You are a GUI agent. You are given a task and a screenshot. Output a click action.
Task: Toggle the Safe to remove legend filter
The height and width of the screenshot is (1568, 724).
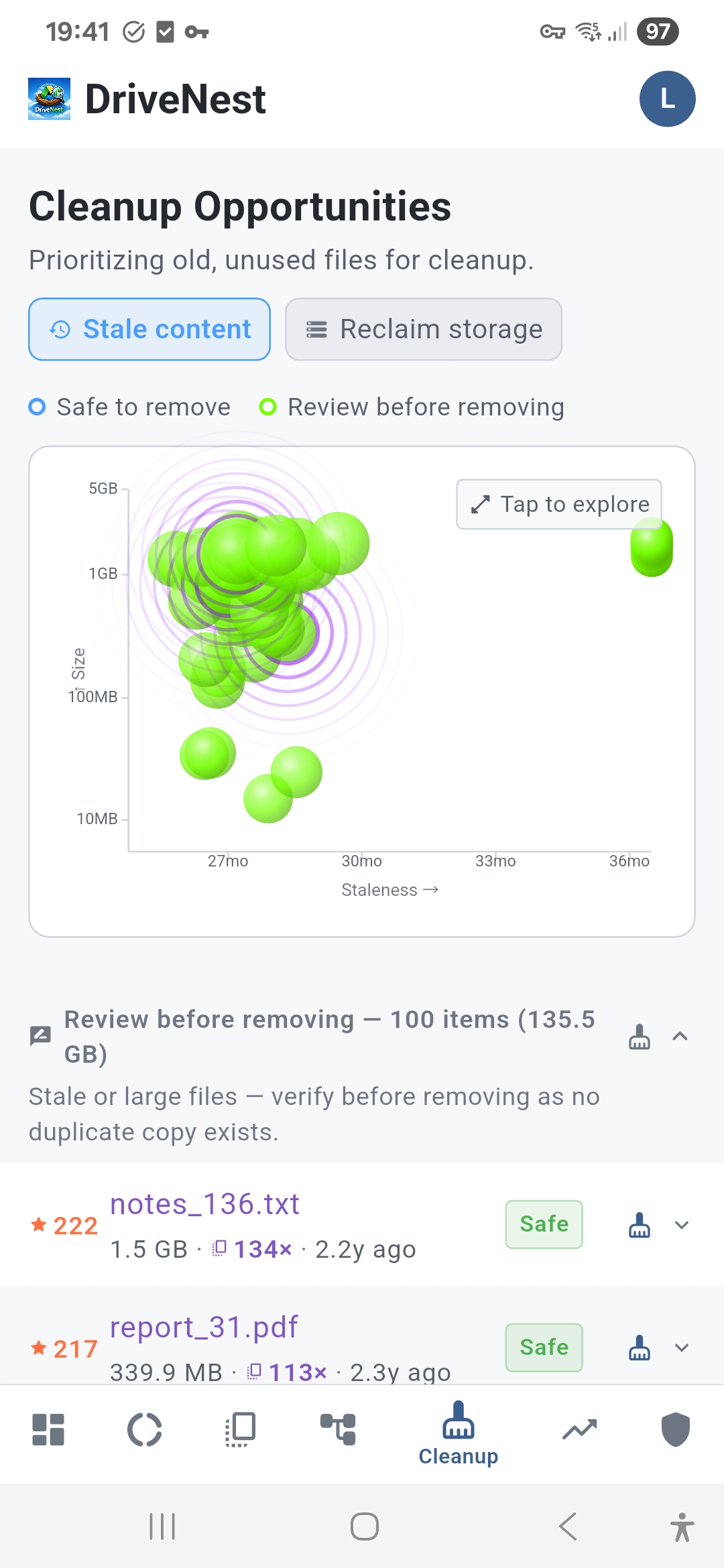(x=130, y=407)
